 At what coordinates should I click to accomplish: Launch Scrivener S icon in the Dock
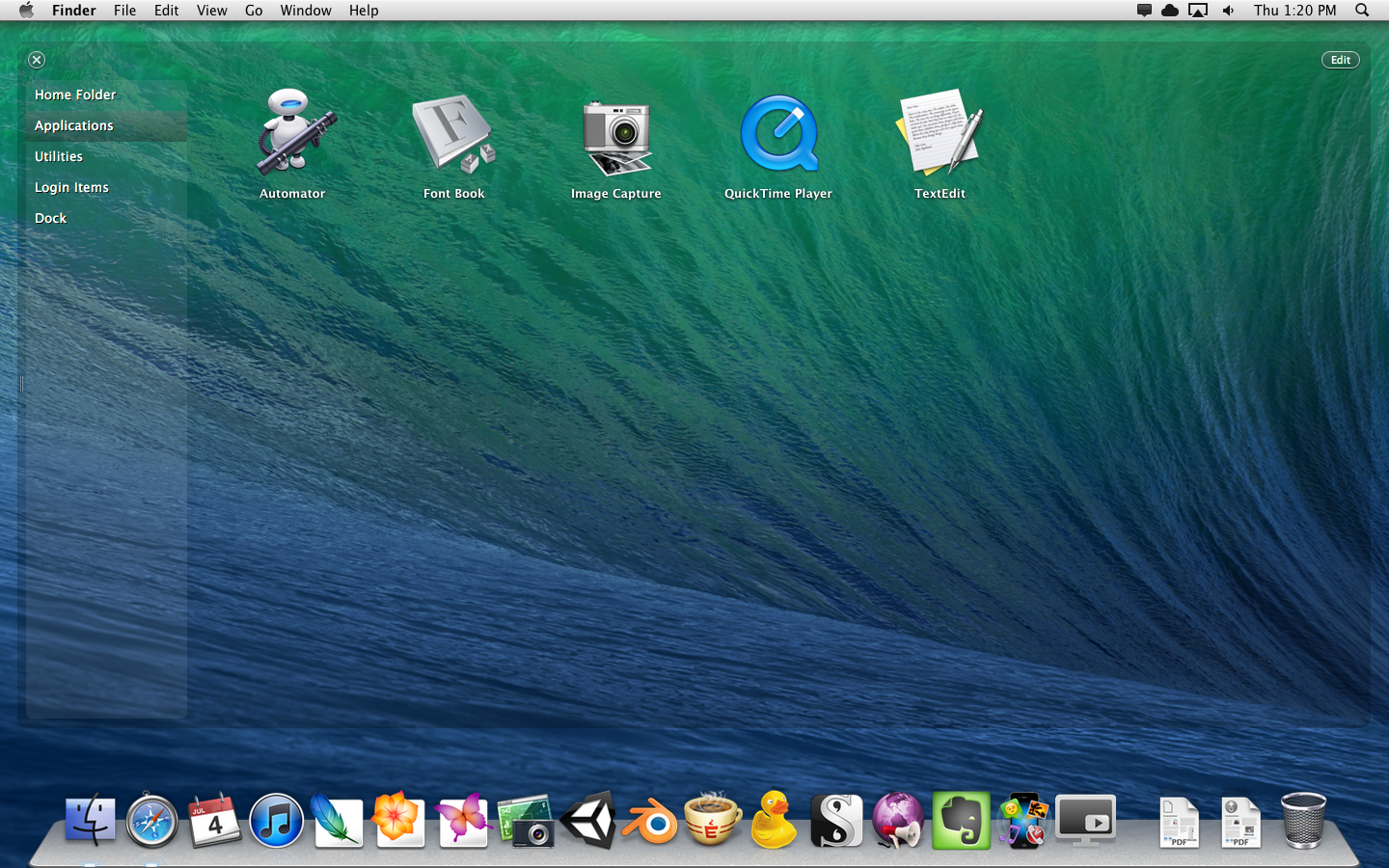pyautogui.click(x=836, y=821)
